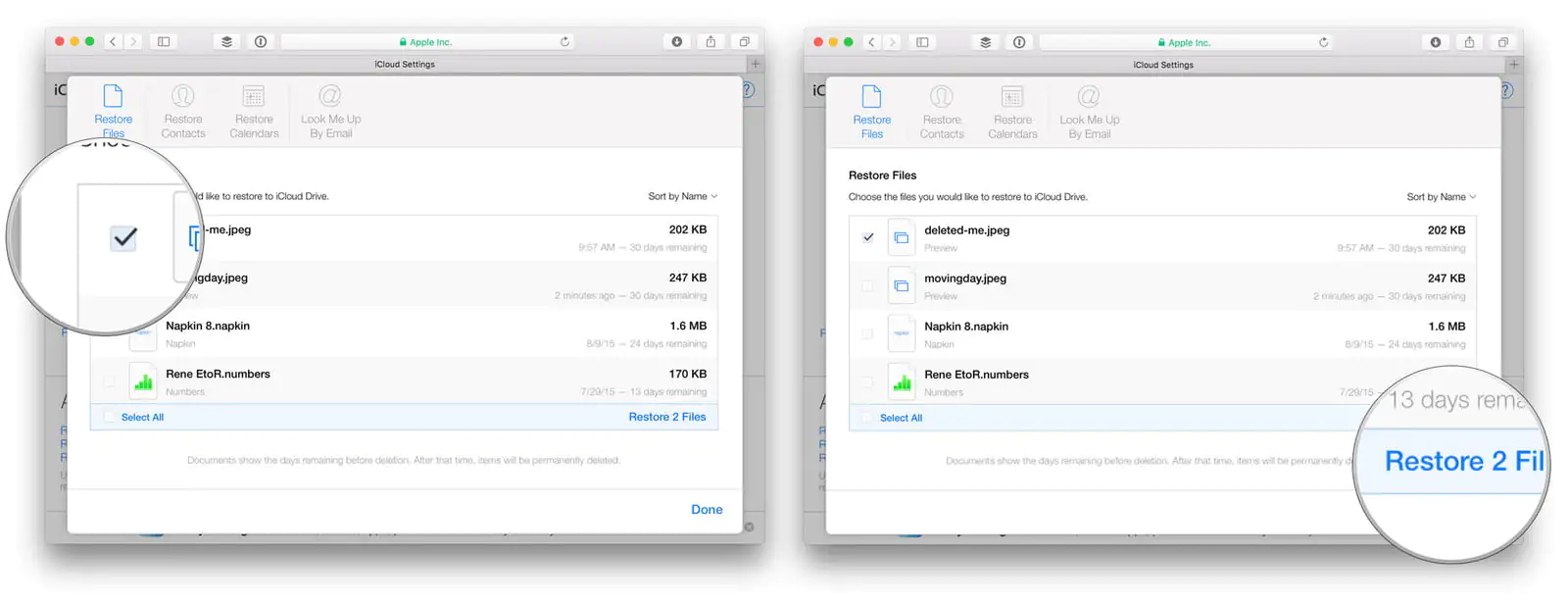Open iCloud help icon in left window
Screen dimensions: 1568x608
(749, 89)
